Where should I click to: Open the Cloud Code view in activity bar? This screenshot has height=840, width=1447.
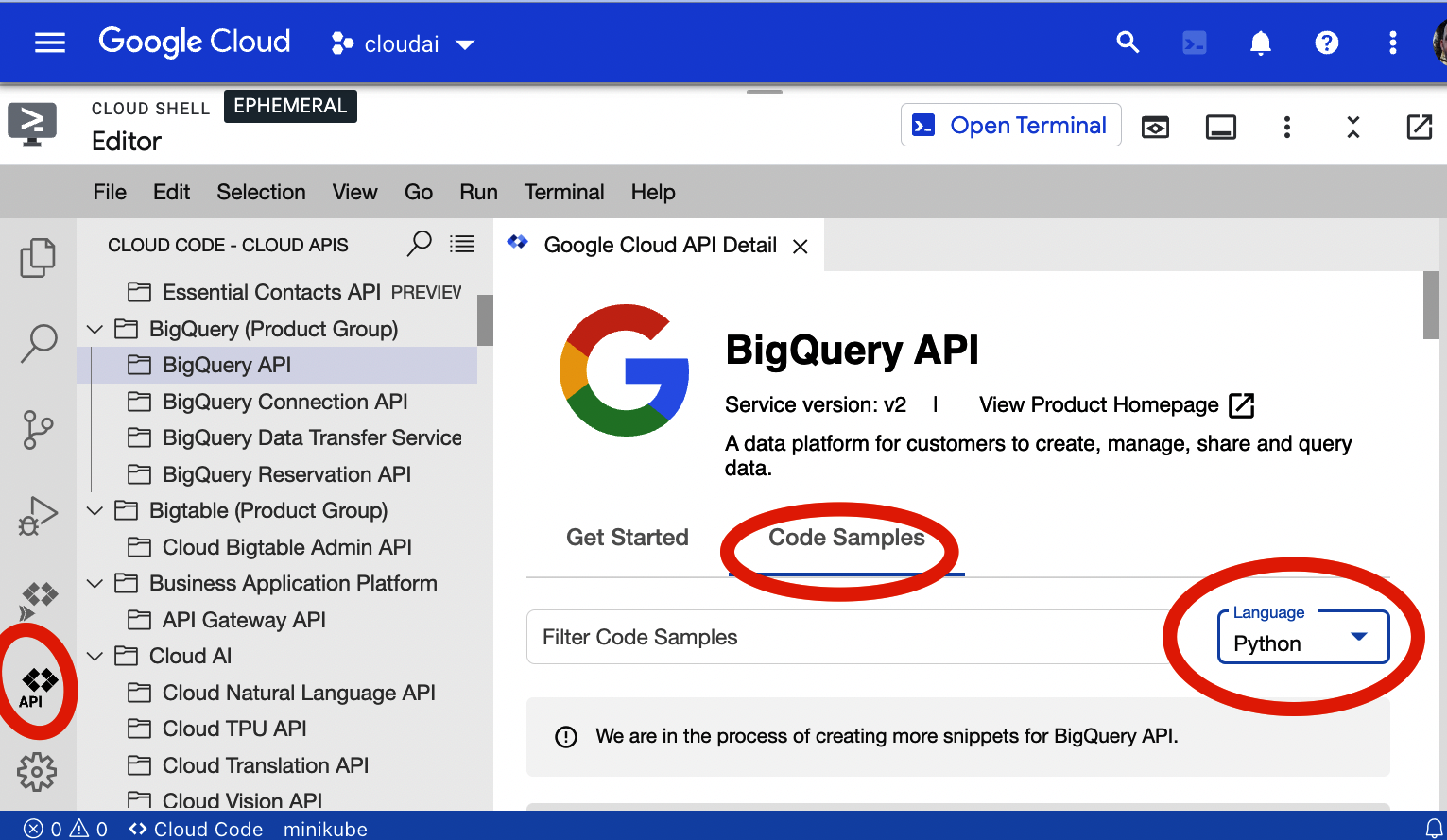(x=38, y=601)
